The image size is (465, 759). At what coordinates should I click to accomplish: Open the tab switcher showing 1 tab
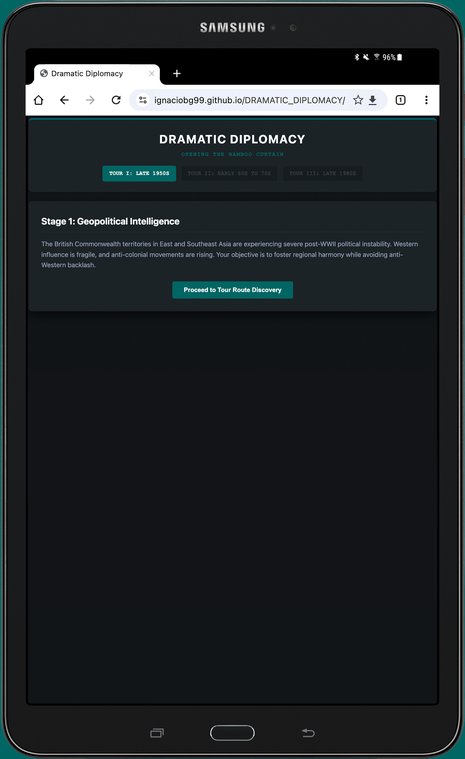click(401, 100)
